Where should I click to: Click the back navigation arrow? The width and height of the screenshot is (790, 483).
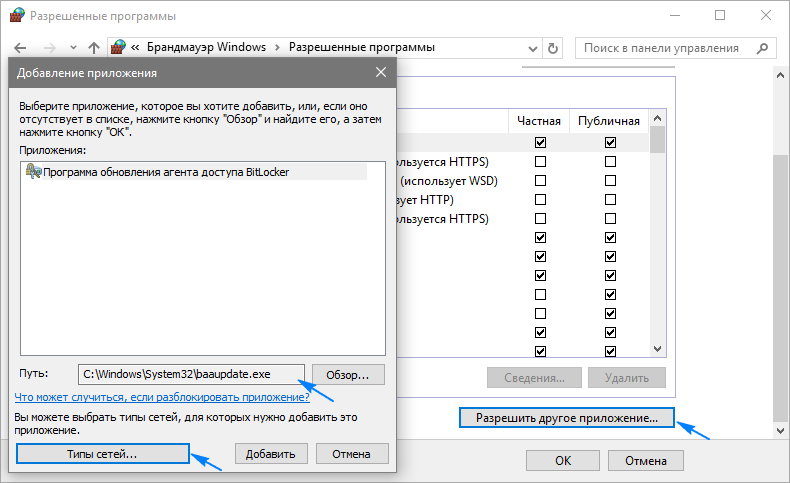pyautogui.click(x=21, y=47)
